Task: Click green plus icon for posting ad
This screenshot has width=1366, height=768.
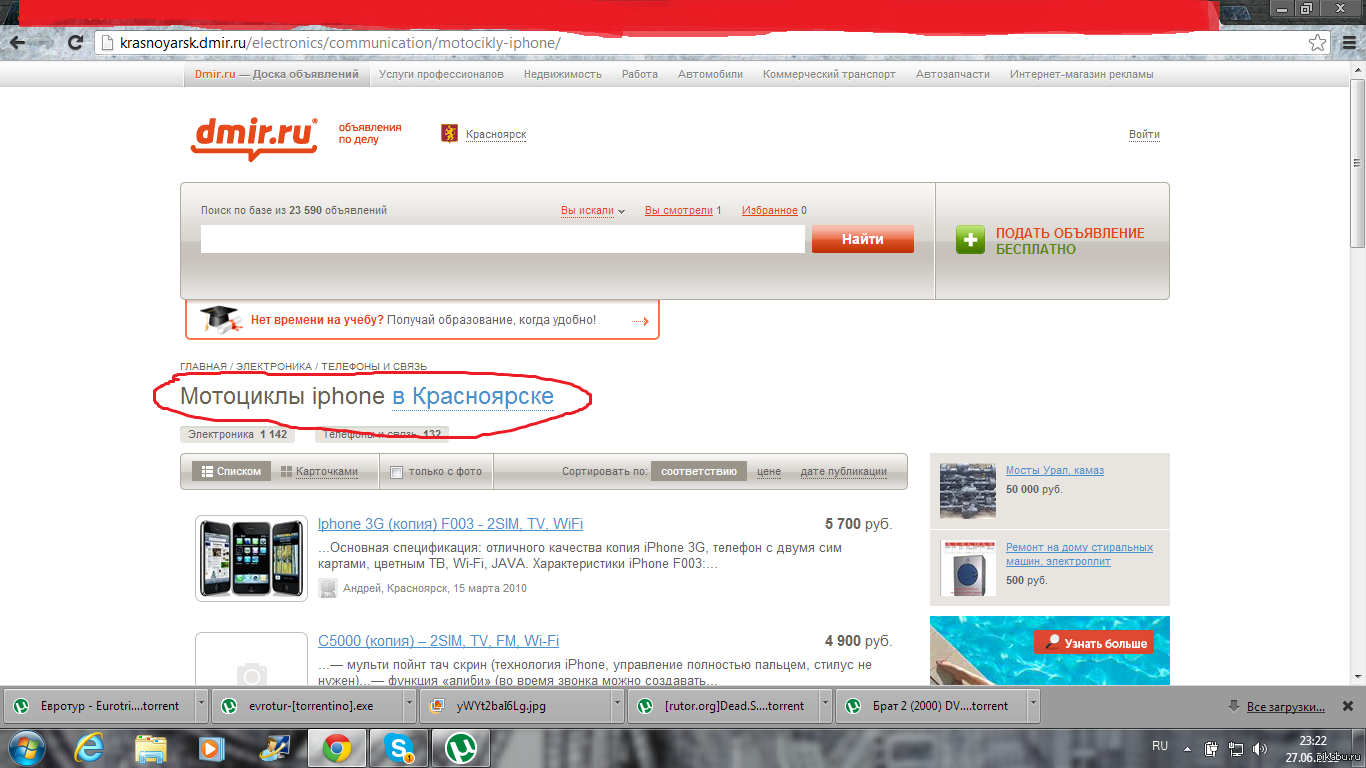Action: pyautogui.click(x=970, y=240)
